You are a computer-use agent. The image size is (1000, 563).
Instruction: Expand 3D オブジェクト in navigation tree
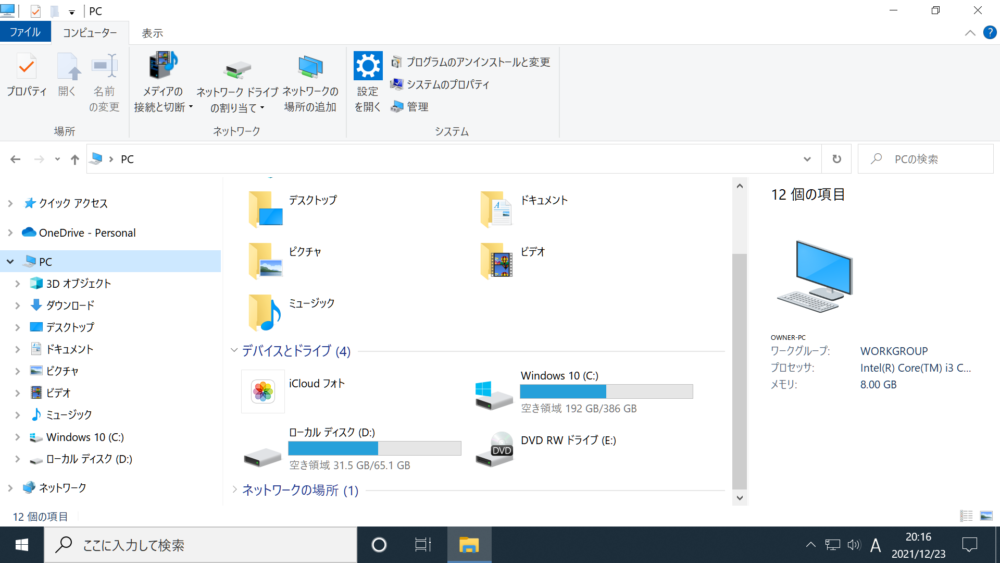[x=18, y=284]
